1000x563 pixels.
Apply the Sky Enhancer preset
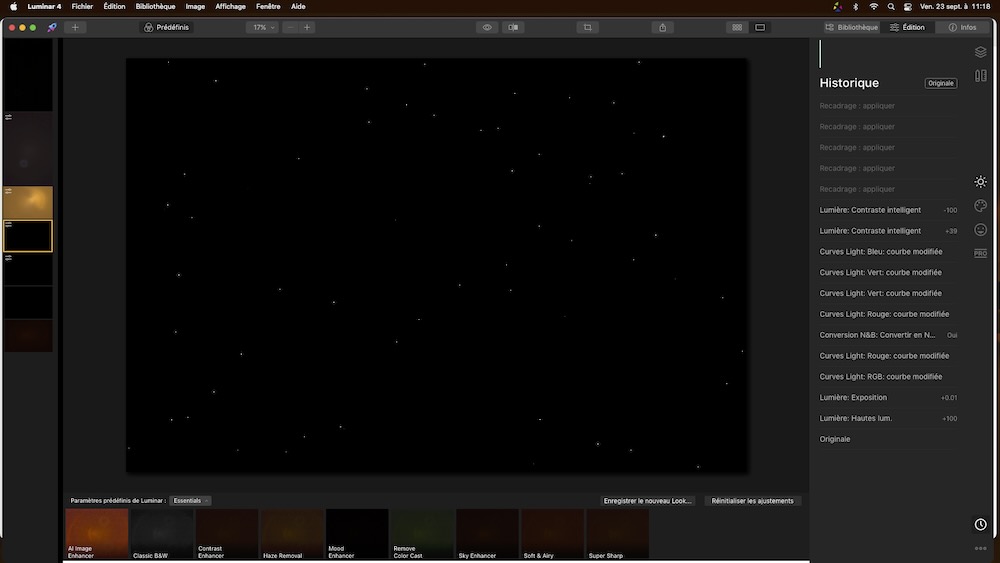487,534
